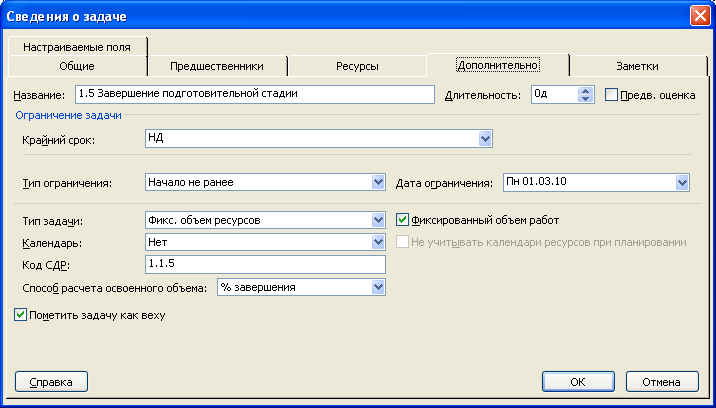The height and width of the screenshot is (408, 716).
Task: Uncheck Пометить задачу как веху
Action: click(x=20, y=315)
